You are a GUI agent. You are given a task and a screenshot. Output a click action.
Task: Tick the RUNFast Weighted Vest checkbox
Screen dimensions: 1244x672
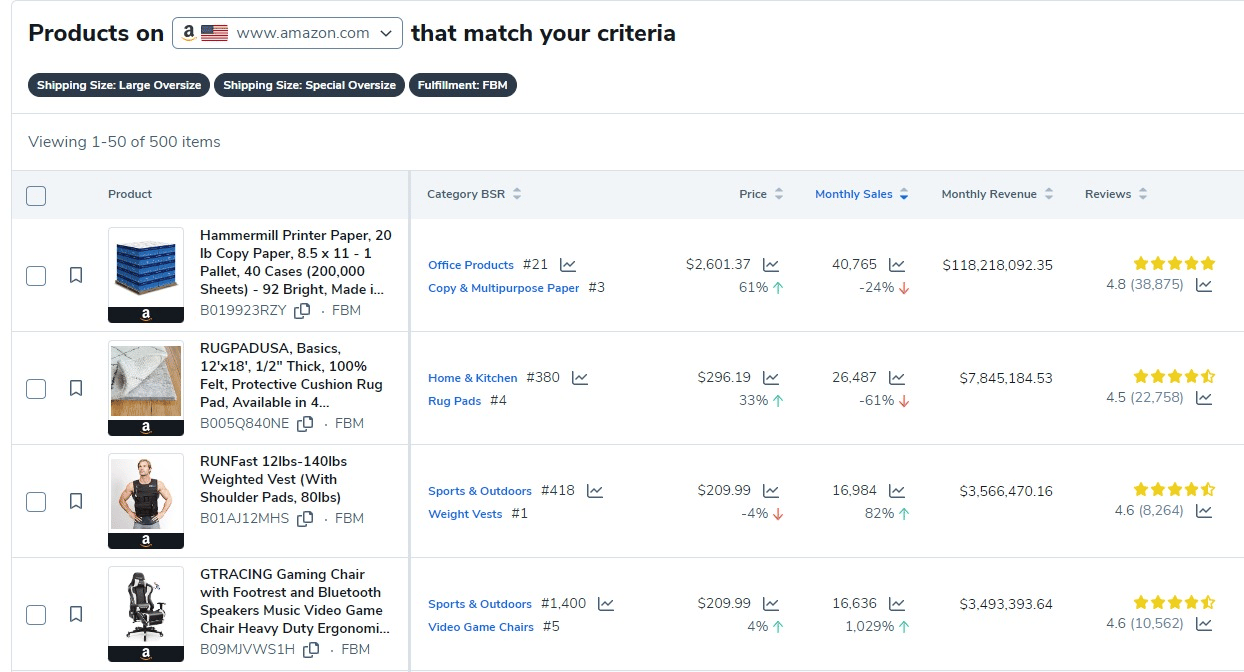36,501
